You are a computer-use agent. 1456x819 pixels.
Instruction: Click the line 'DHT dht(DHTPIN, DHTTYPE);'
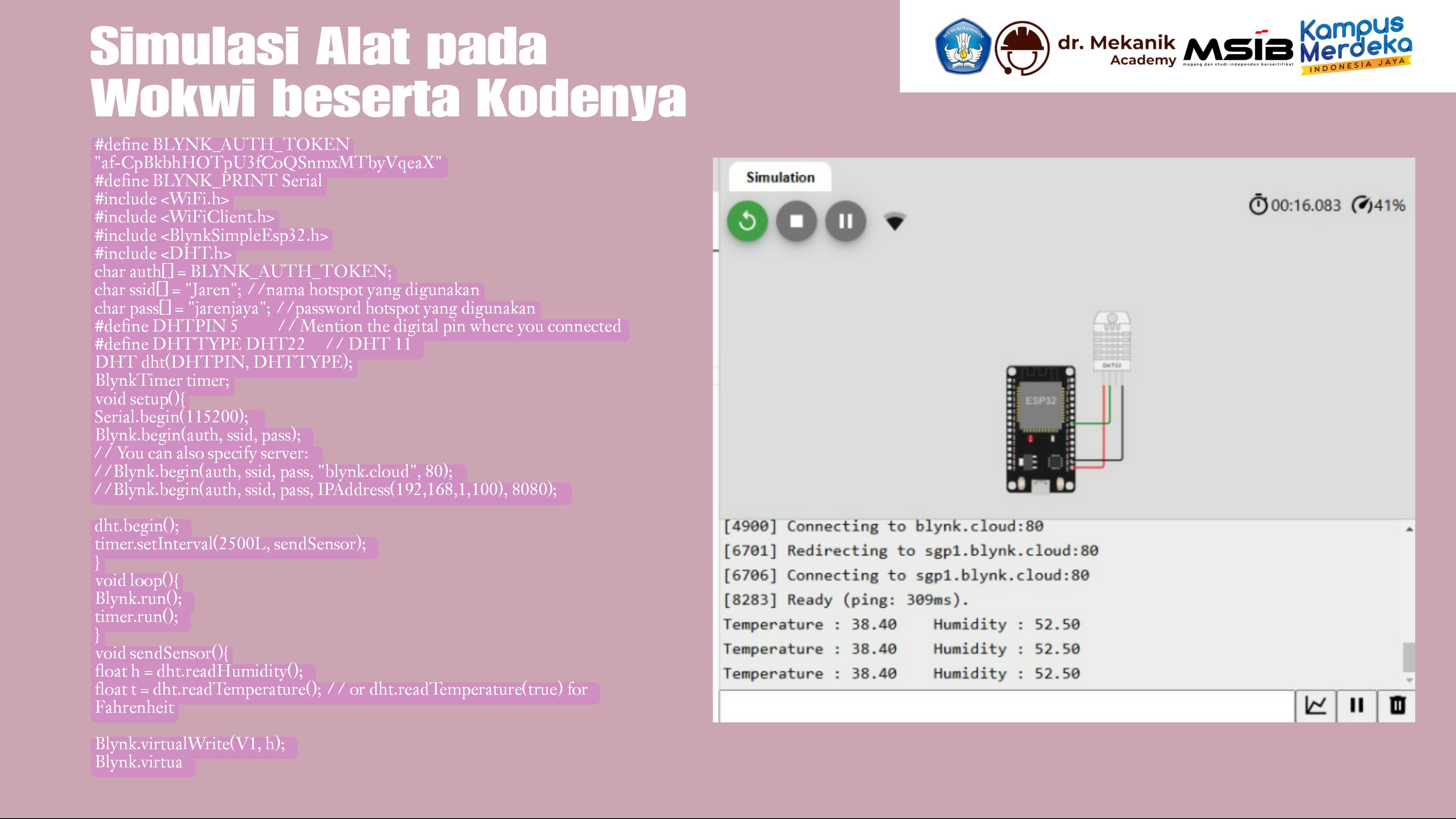[223, 362]
